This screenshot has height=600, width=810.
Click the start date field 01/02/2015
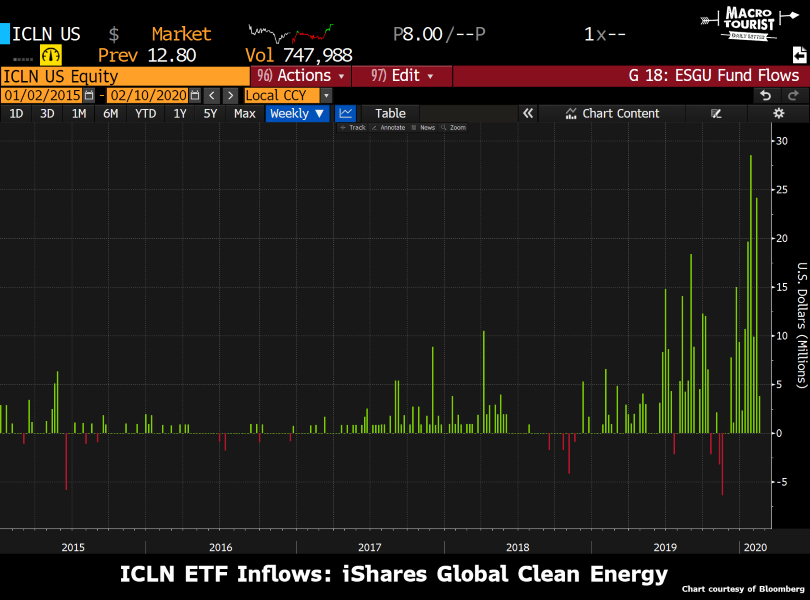[42, 96]
